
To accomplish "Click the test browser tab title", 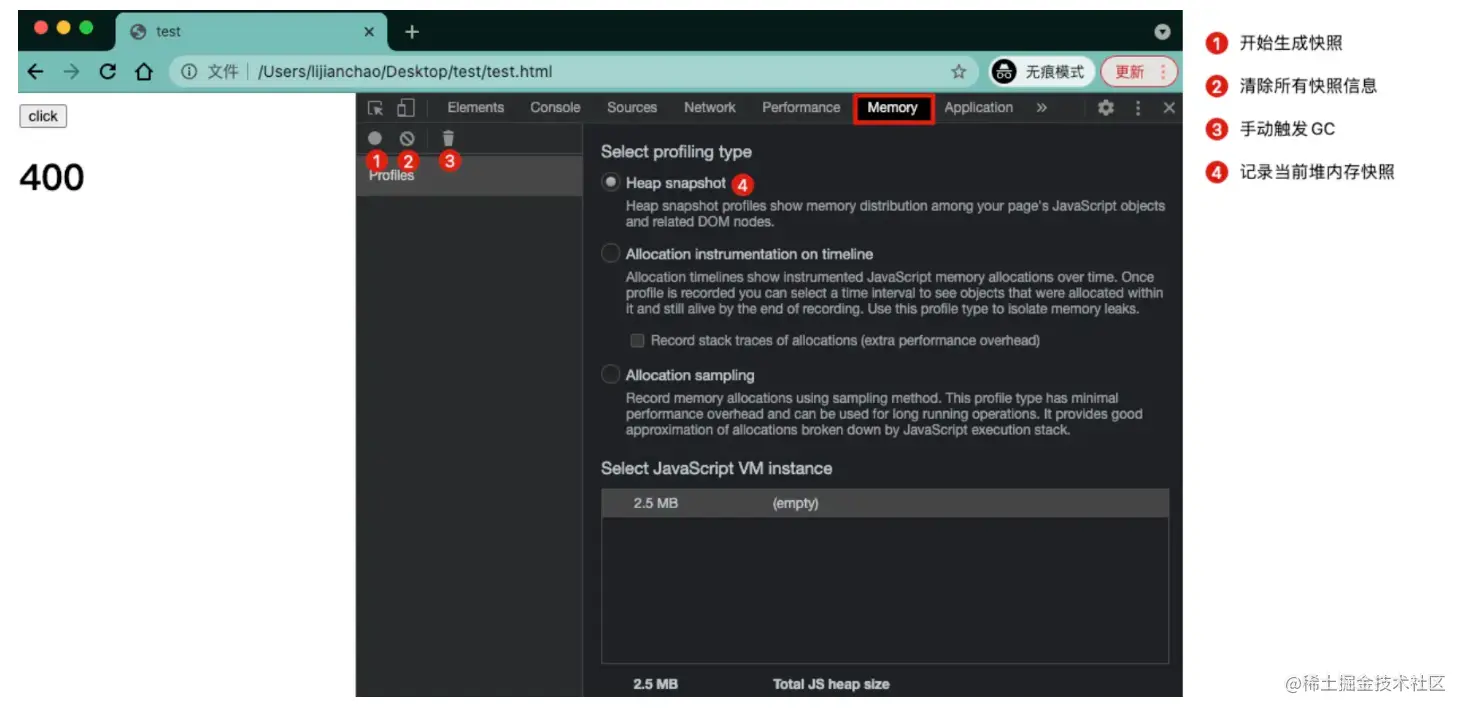I will point(168,32).
